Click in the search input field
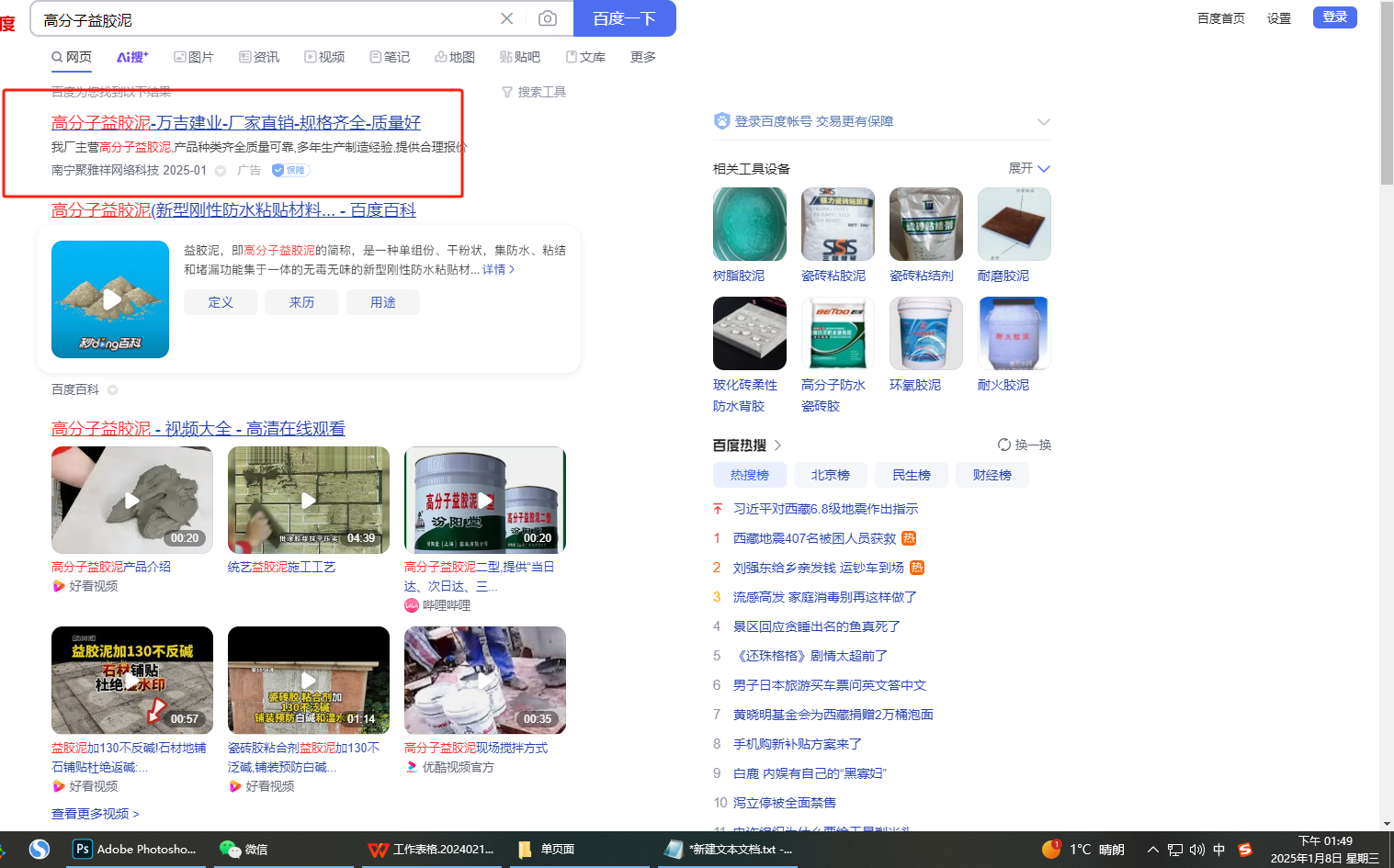 click(x=266, y=19)
